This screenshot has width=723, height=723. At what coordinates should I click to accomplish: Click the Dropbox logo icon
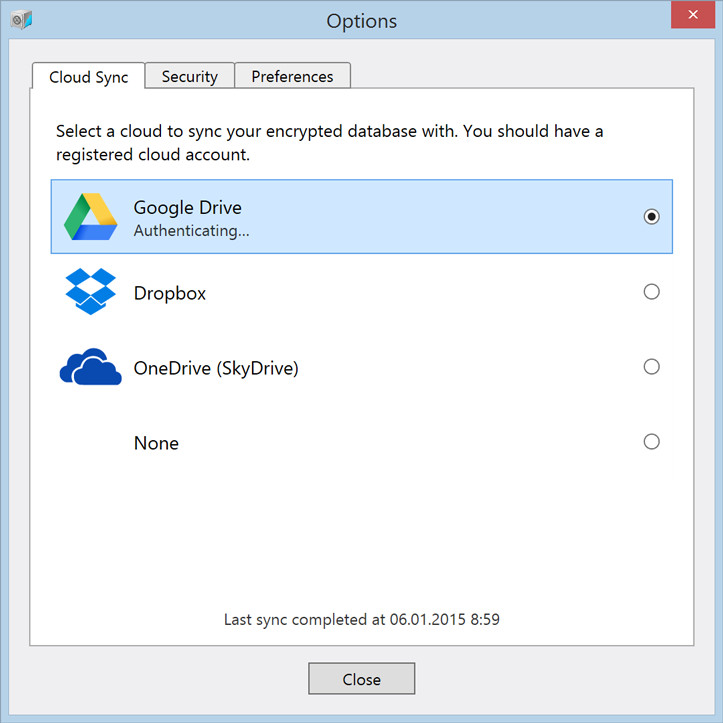pyautogui.click(x=90, y=291)
